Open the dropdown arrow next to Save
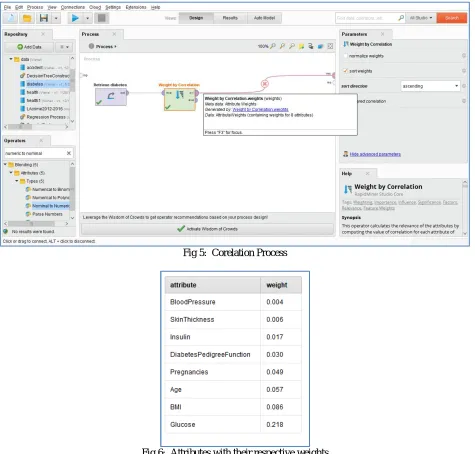The image size is (475, 454). [x=56, y=18]
